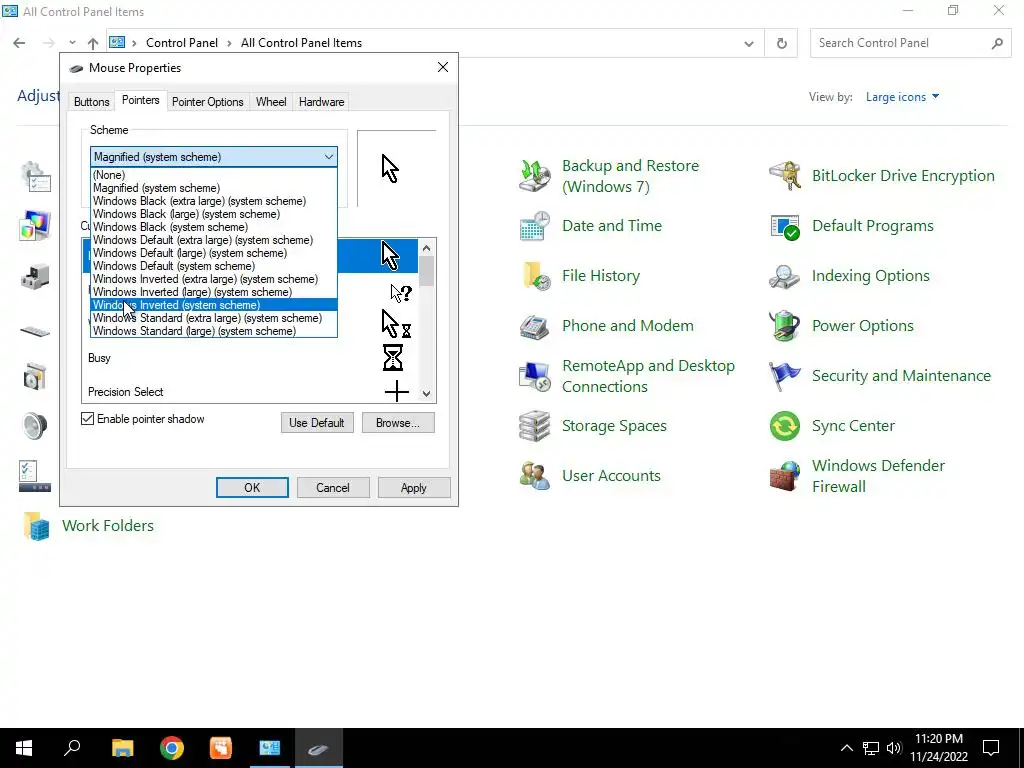Click the back navigation arrow

pyautogui.click(x=19, y=43)
